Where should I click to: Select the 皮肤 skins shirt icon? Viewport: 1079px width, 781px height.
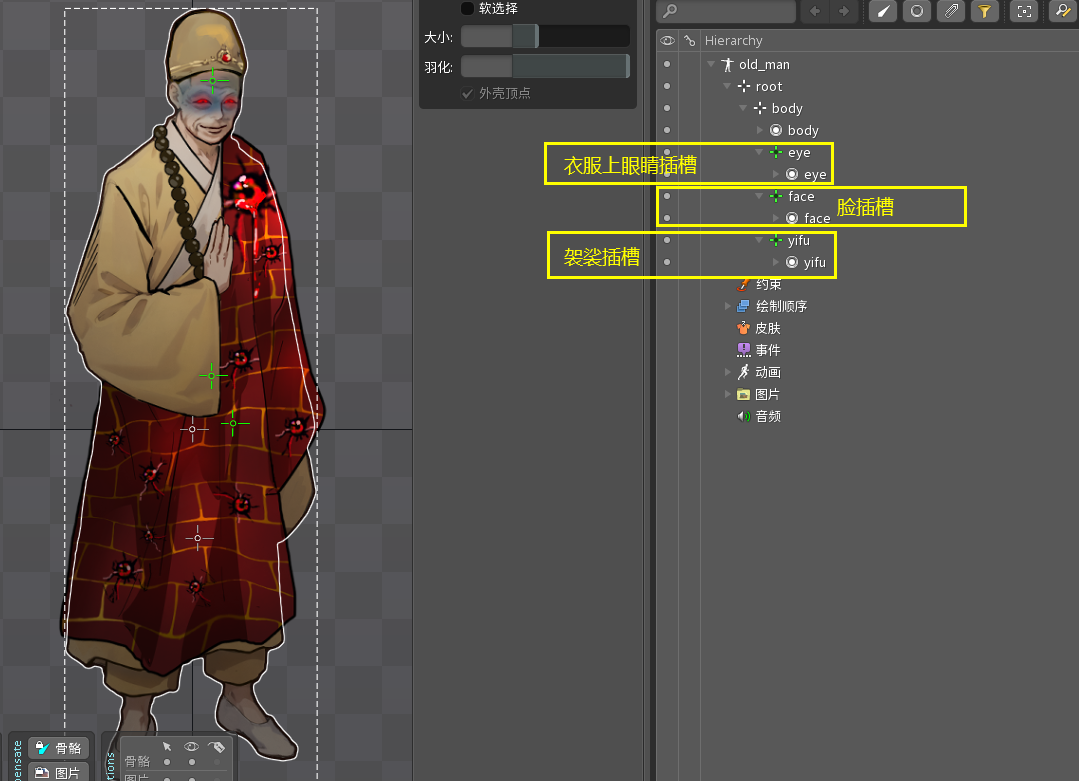743,328
